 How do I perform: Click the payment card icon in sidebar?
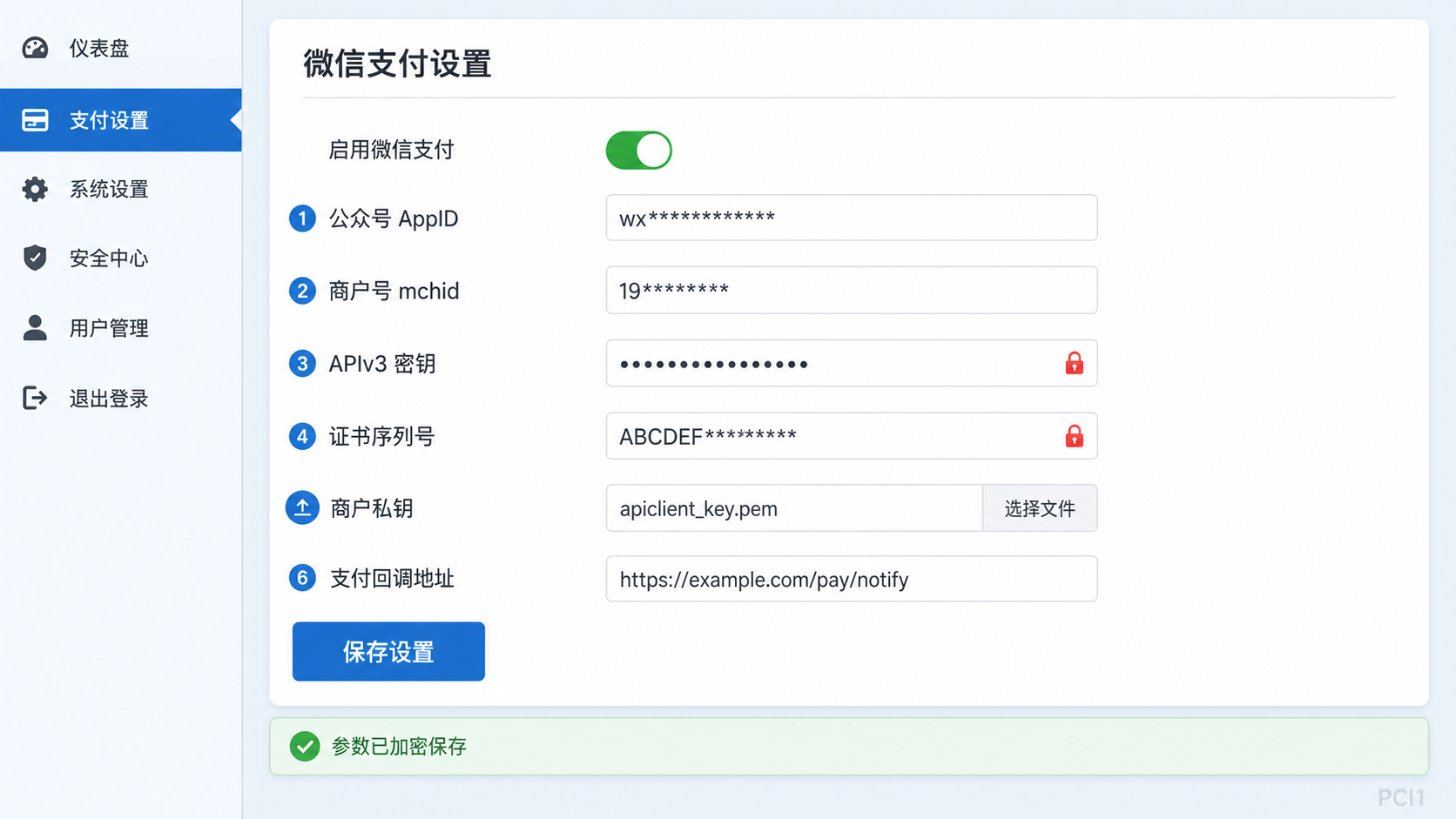35,120
